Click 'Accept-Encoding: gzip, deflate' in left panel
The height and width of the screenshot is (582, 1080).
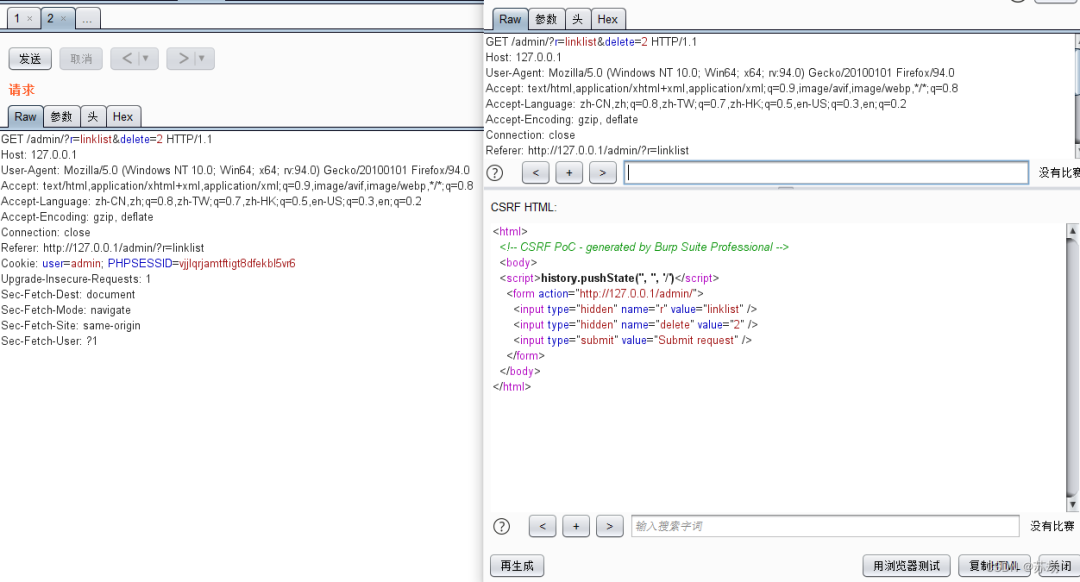[77, 217]
